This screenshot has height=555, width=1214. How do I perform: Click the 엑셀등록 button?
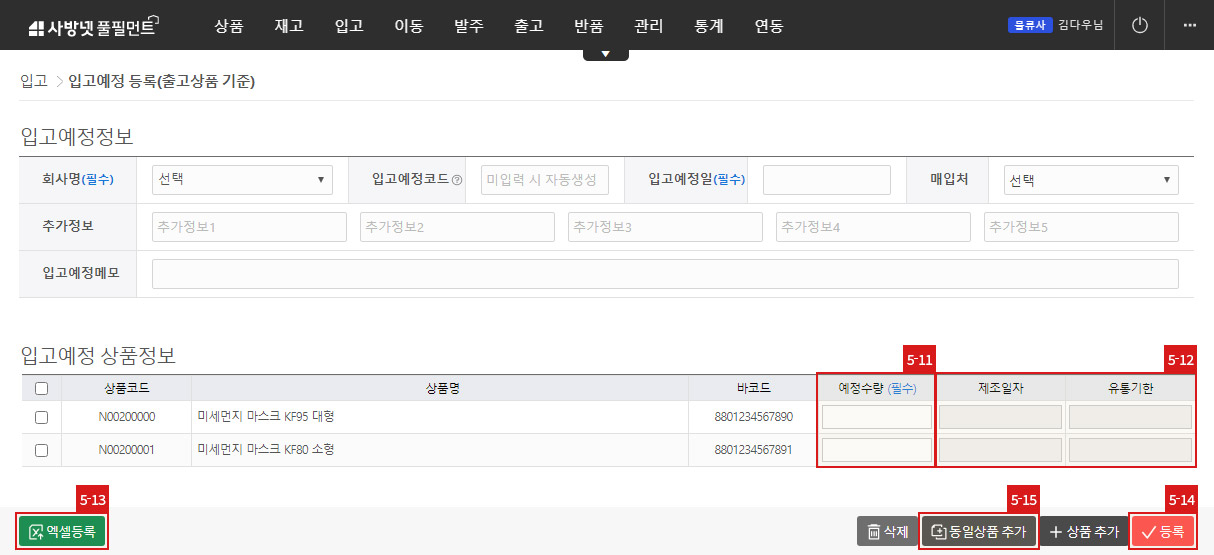pos(62,532)
